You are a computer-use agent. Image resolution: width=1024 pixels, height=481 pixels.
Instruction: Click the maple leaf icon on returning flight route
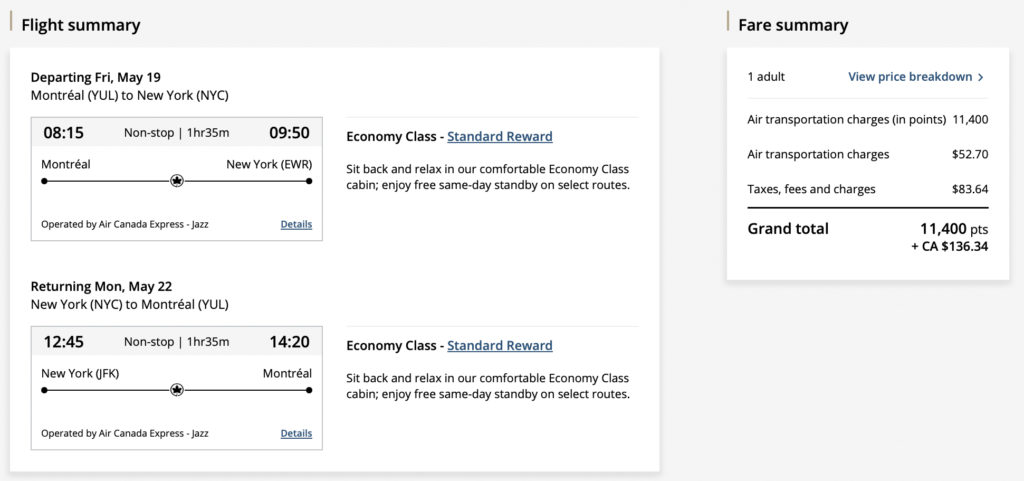[x=177, y=390]
